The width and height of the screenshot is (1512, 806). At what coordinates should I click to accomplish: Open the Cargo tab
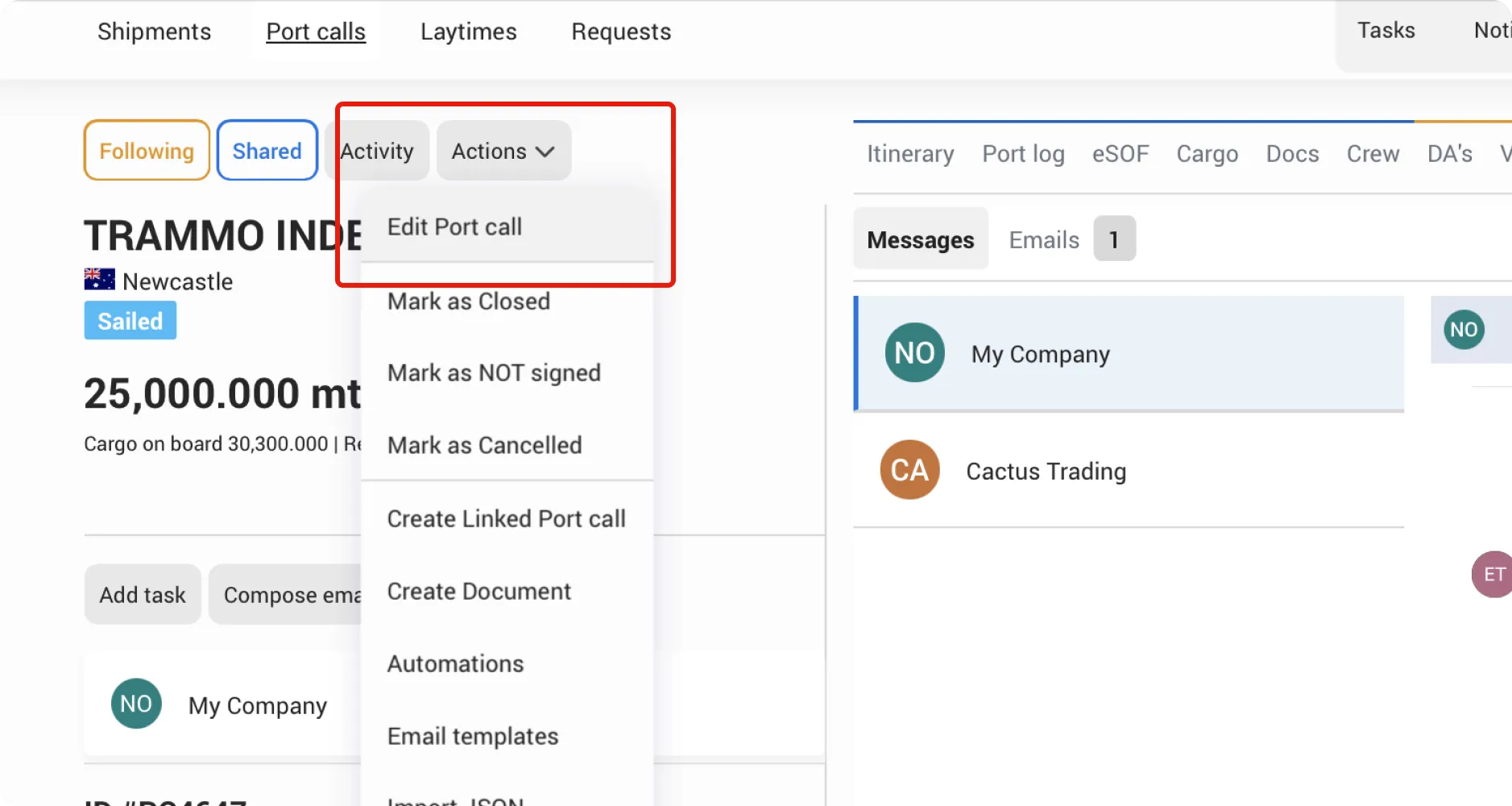coord(1208,153)
